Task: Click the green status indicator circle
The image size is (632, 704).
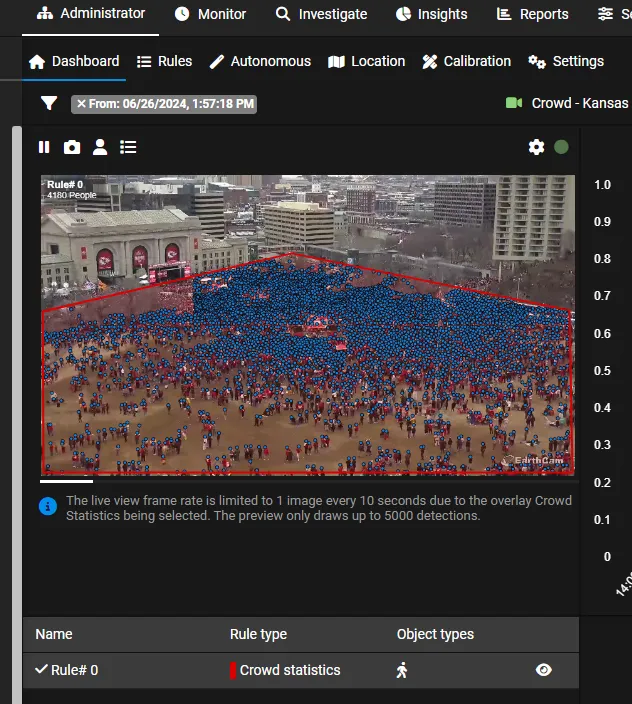Action: point(561,147)
